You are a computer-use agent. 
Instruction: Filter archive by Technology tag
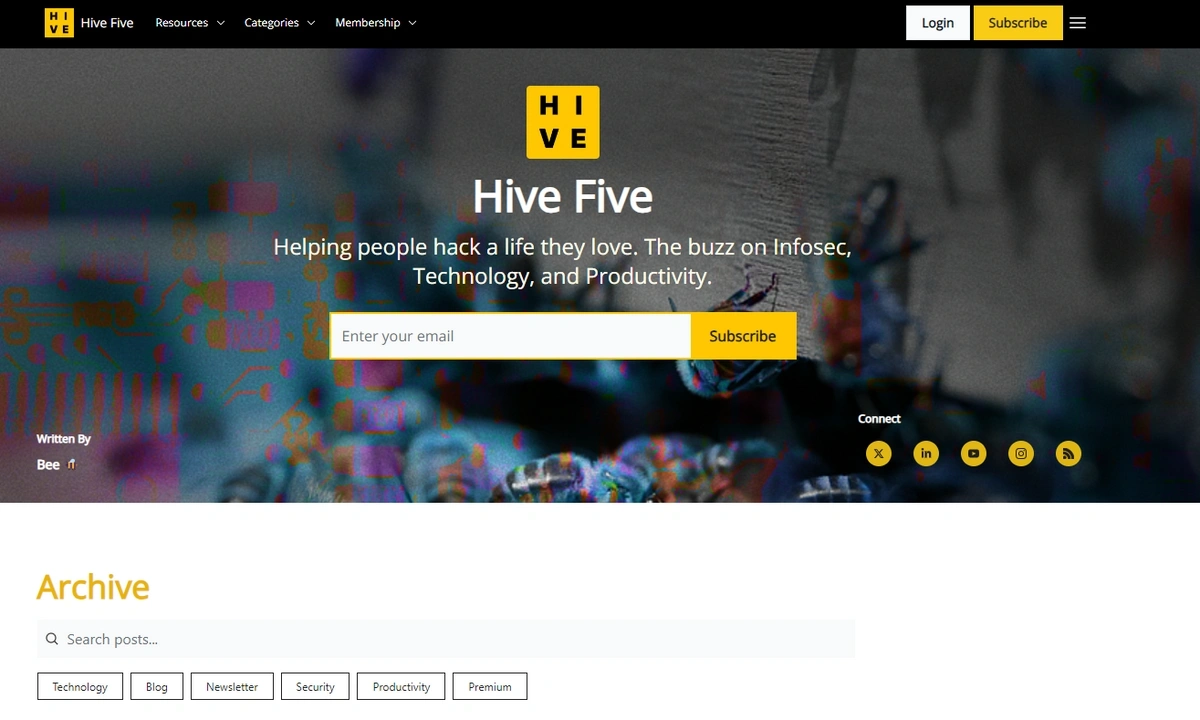pos(80,687)
